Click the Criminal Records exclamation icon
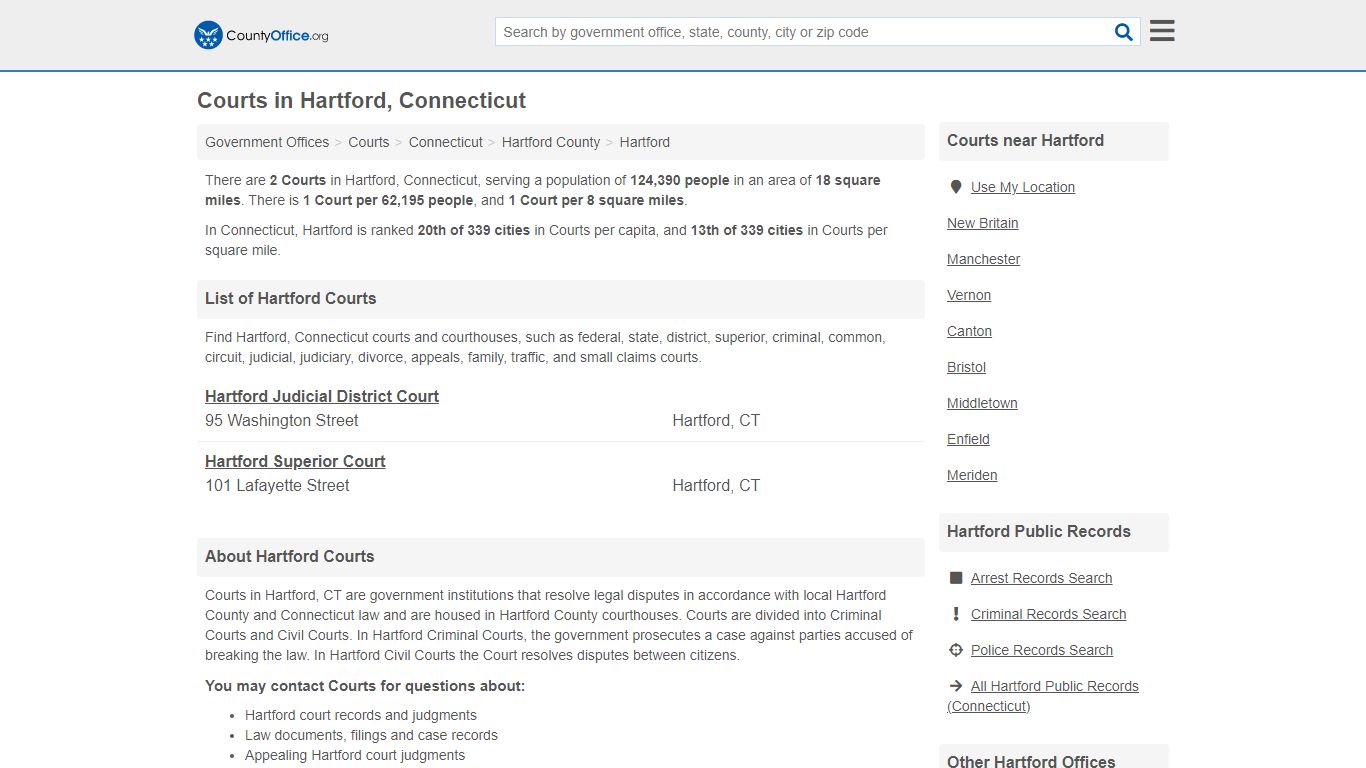Screen dimensions: 1366x768 point(955,614)
